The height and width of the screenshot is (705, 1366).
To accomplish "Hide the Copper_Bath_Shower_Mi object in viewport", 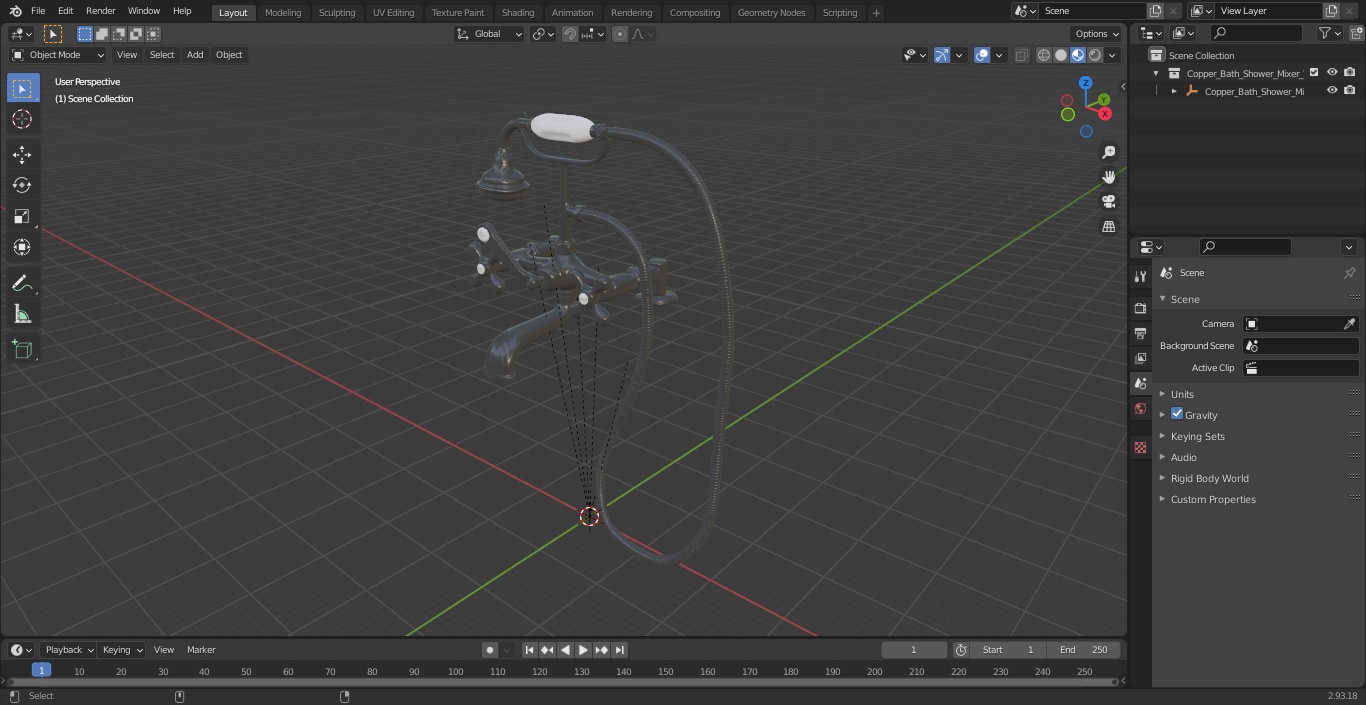I will pyautogui.click(x=1332, y=91).
